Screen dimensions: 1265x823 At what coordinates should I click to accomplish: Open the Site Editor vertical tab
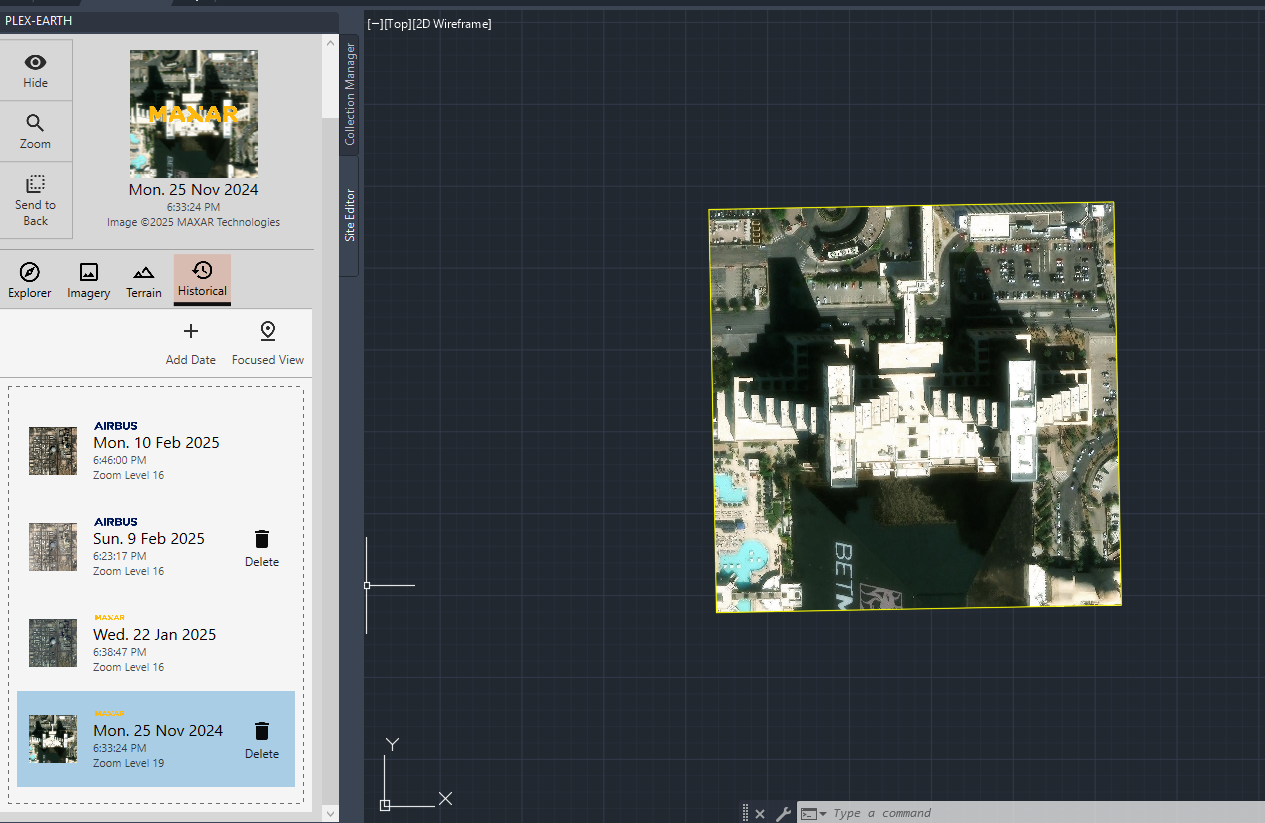coord(350,215)
